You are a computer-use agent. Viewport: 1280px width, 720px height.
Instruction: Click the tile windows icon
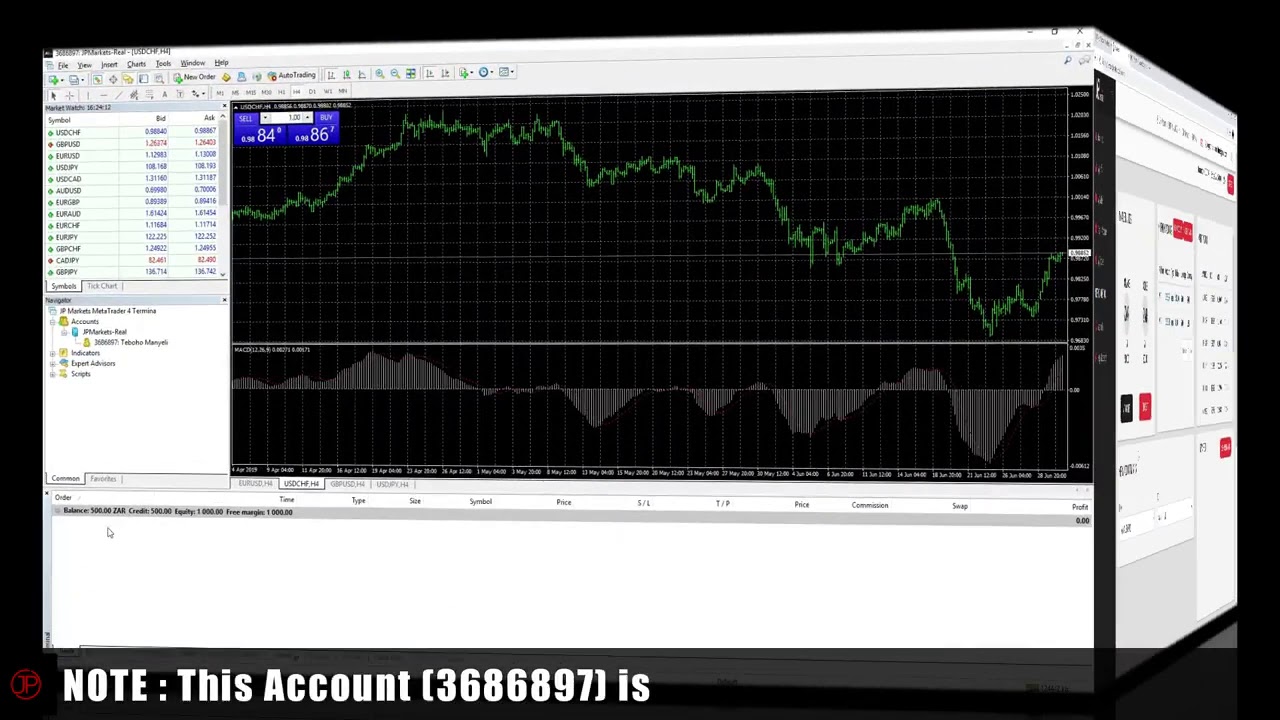coord(411,73)
